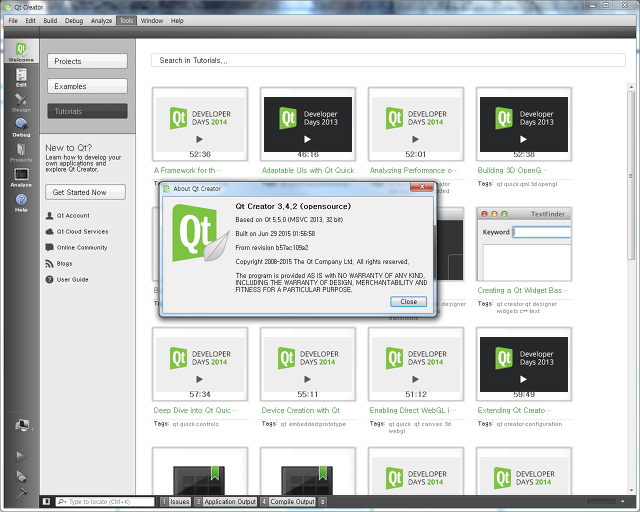Image resolution: width=640 pixels, height=512 pixels.
Task: Open the Application Output pane
Action: (226, 501)
